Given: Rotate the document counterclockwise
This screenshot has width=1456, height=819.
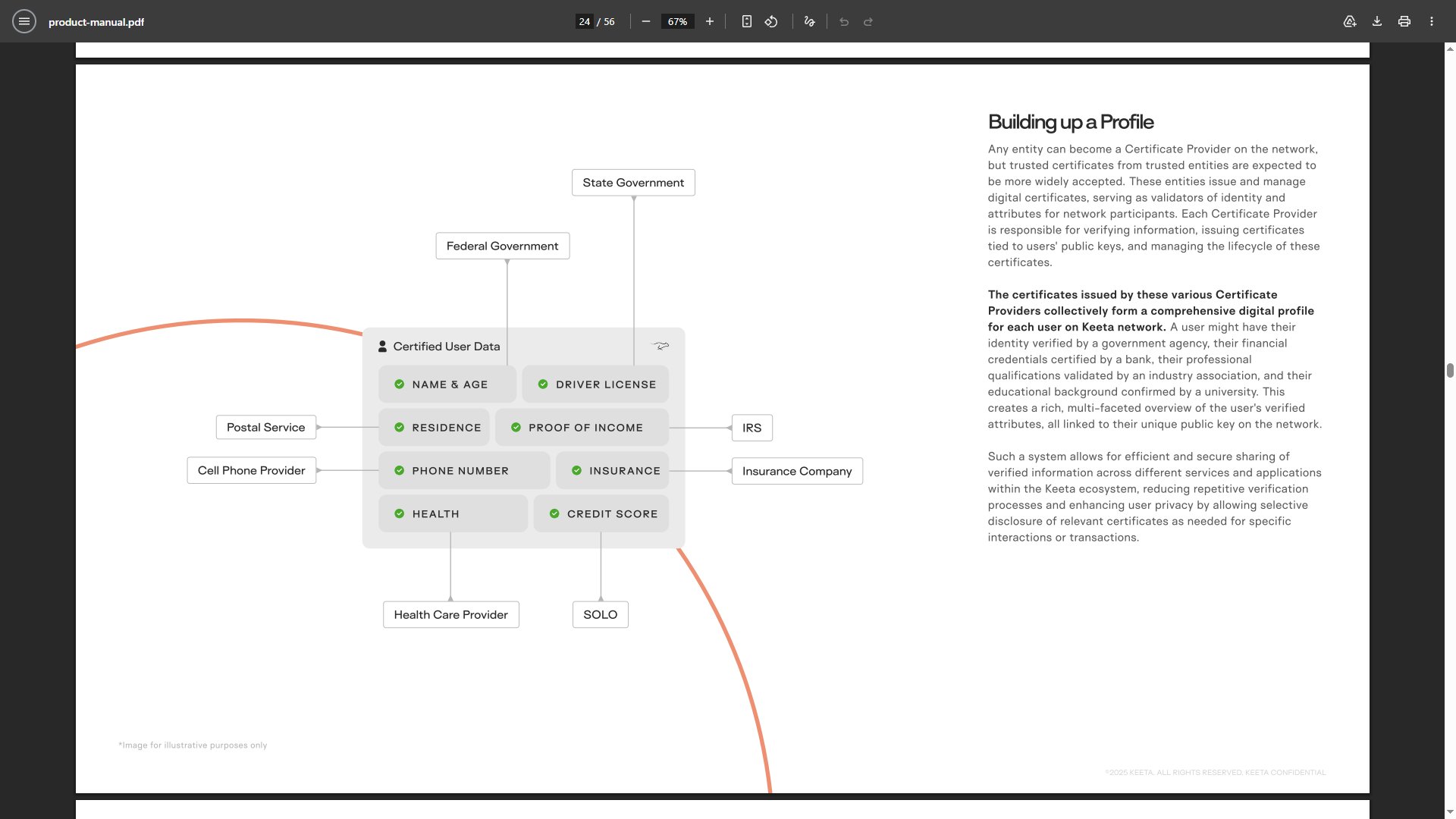Looking at the screenshot, I should click(x=771, y=21).
